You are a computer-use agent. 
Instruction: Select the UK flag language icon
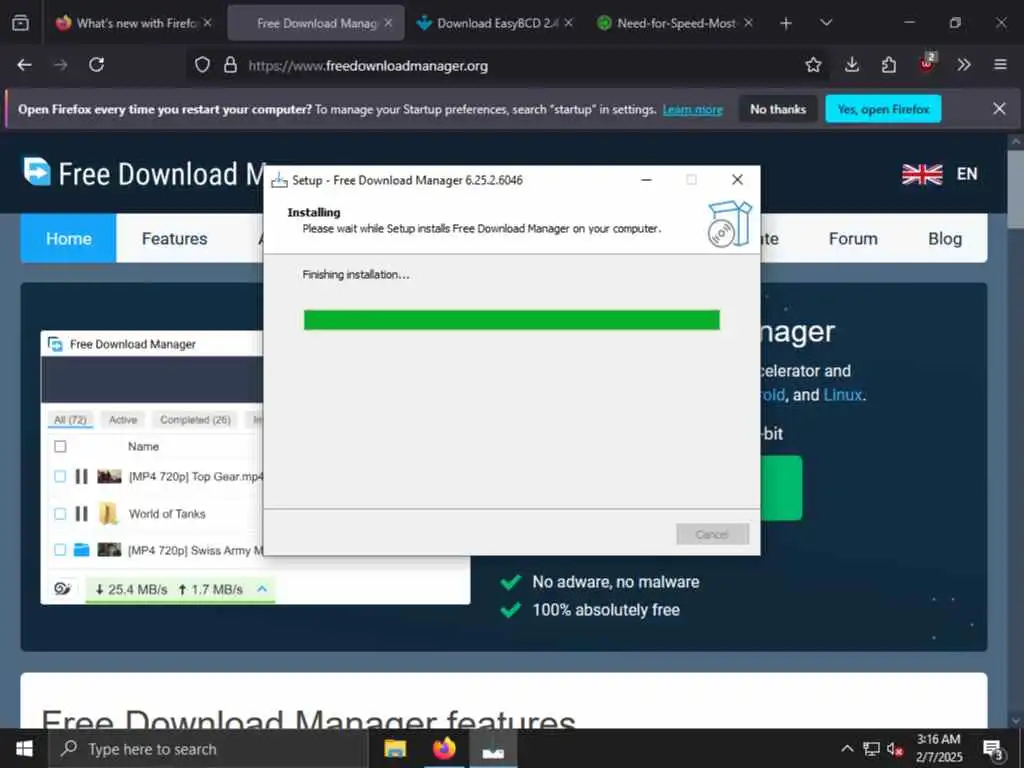pyautogui.click(x=922, y=174)
